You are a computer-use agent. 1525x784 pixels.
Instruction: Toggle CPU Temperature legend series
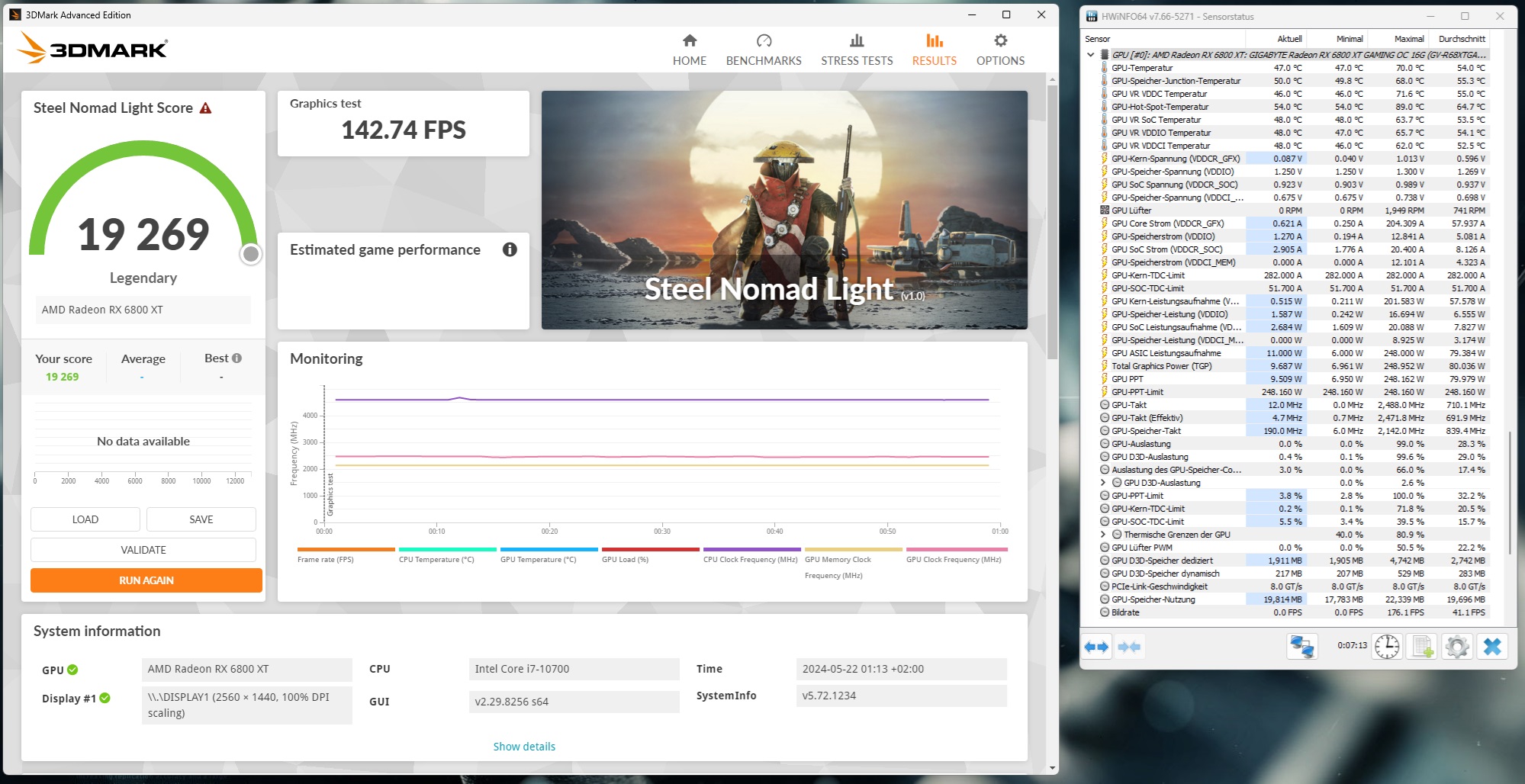447,555
